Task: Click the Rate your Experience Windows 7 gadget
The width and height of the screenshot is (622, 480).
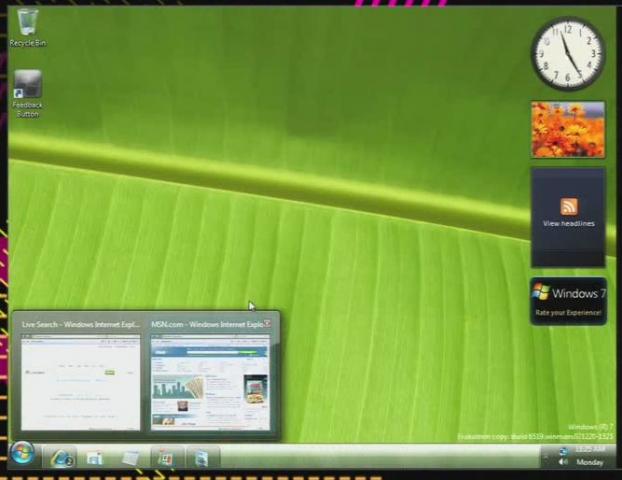Action: tap(568, 301)
